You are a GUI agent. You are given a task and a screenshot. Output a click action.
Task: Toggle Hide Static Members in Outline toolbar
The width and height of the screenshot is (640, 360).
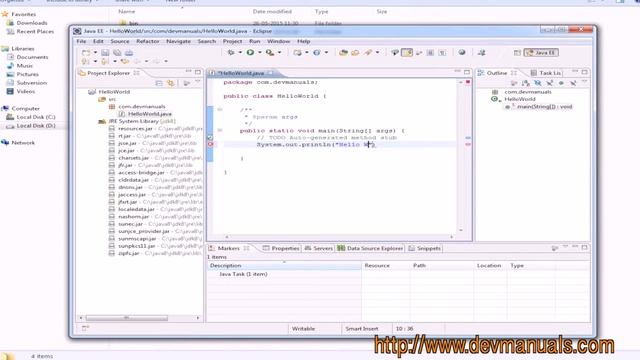pos(549,83)
